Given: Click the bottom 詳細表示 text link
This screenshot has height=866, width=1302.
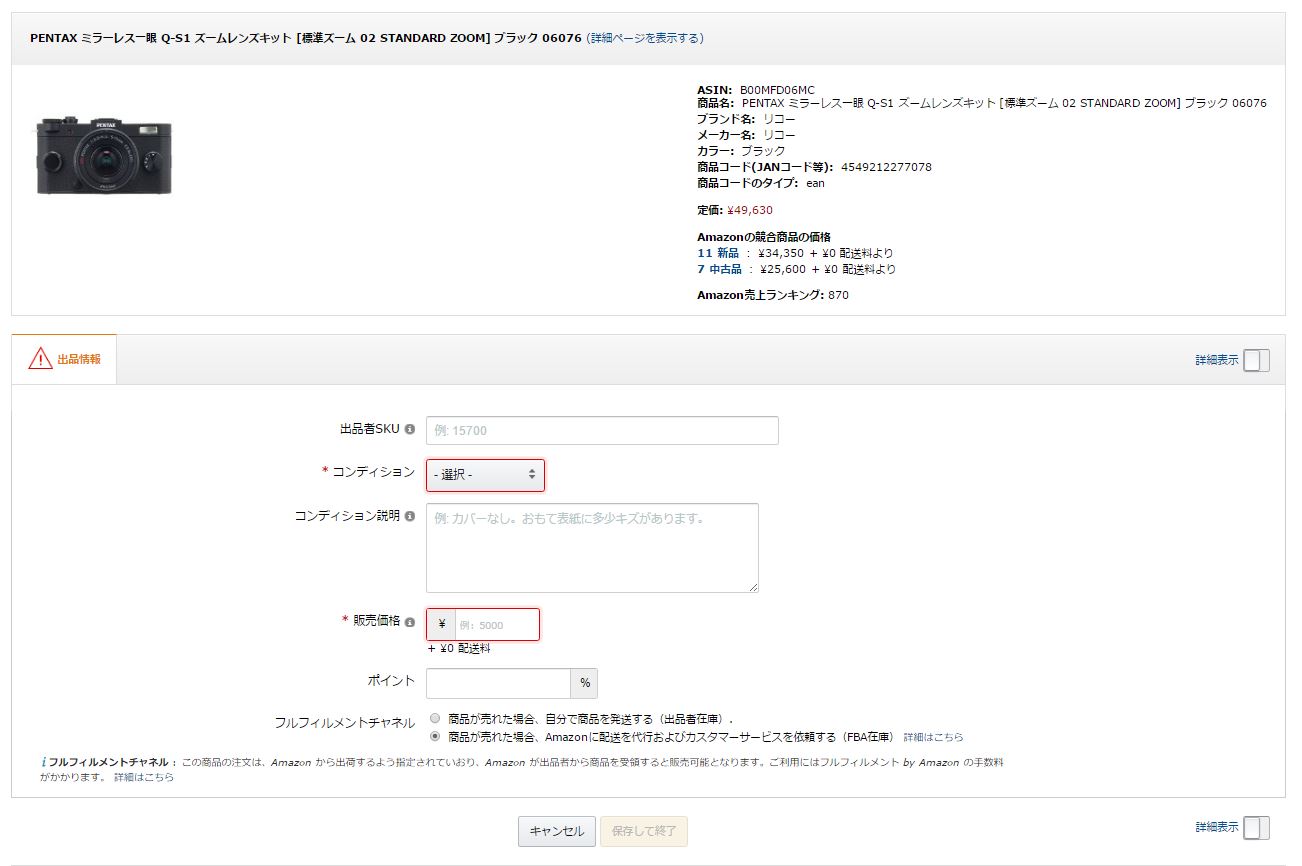Looking at the screenshot, I should click(1217, 827).
